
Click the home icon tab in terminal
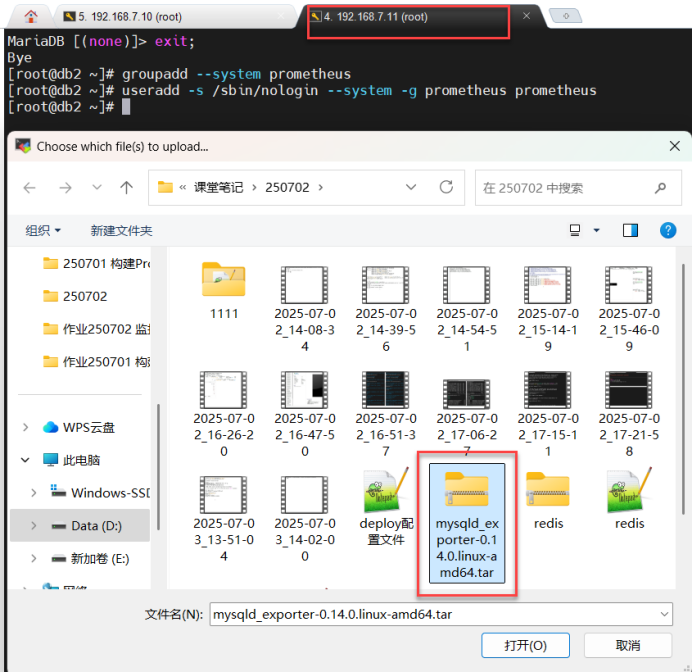(x=31, y=16)
